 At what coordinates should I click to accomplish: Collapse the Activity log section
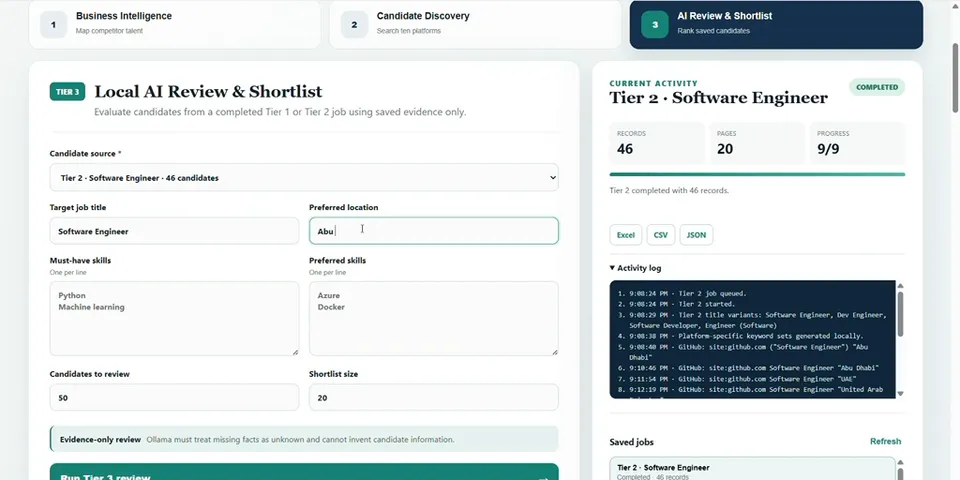(x=636, y=268)
